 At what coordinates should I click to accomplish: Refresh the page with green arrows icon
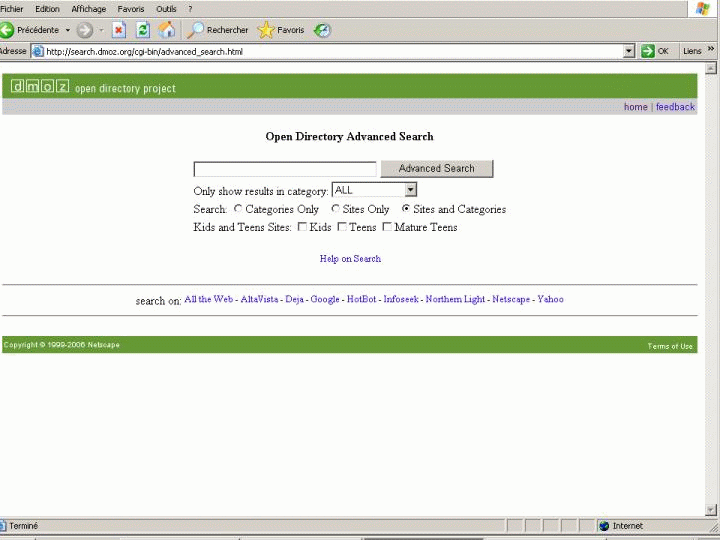tap(143, 30)
